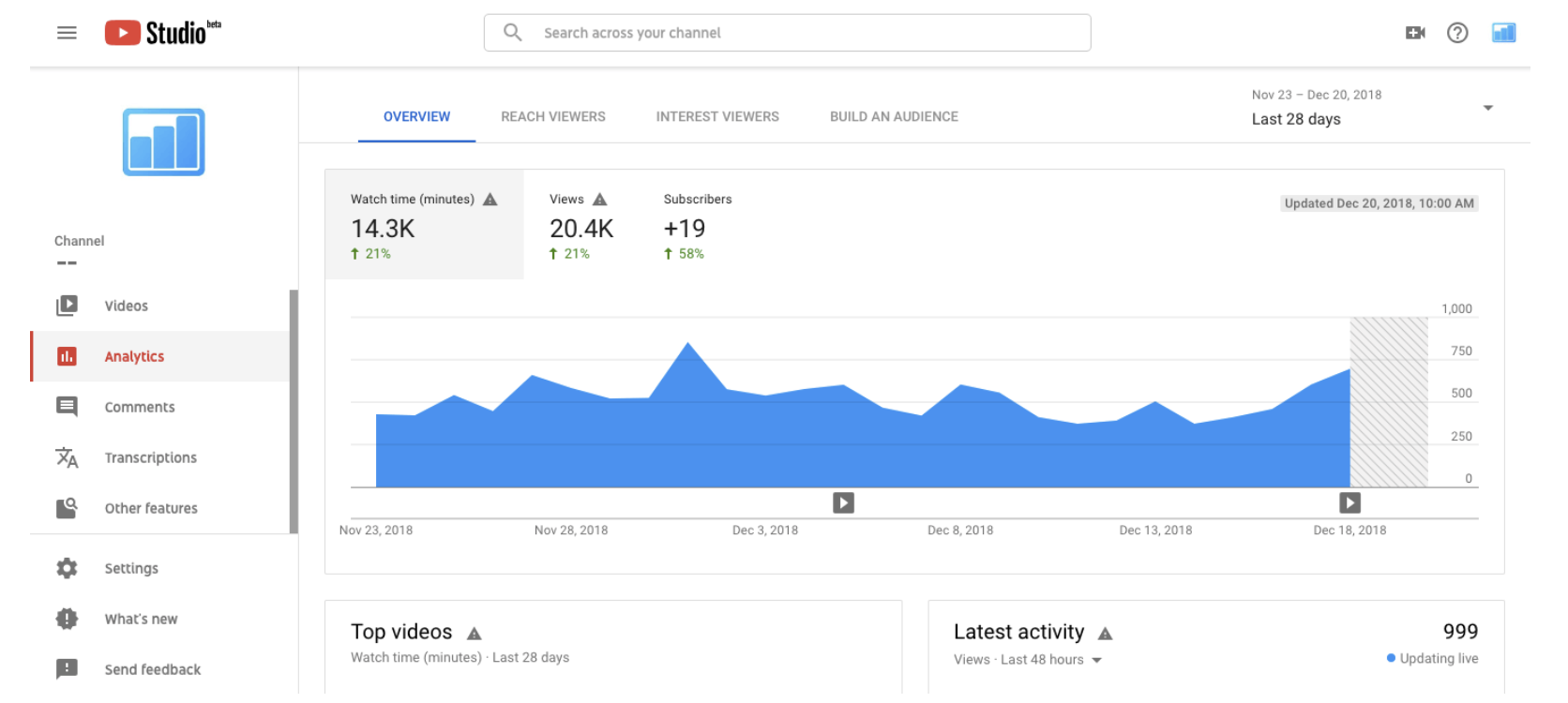The height and width of the screenshot is (703, 1568).
Task: Click the sidebar vertical scrollbar
Action: tap(294, 412)
